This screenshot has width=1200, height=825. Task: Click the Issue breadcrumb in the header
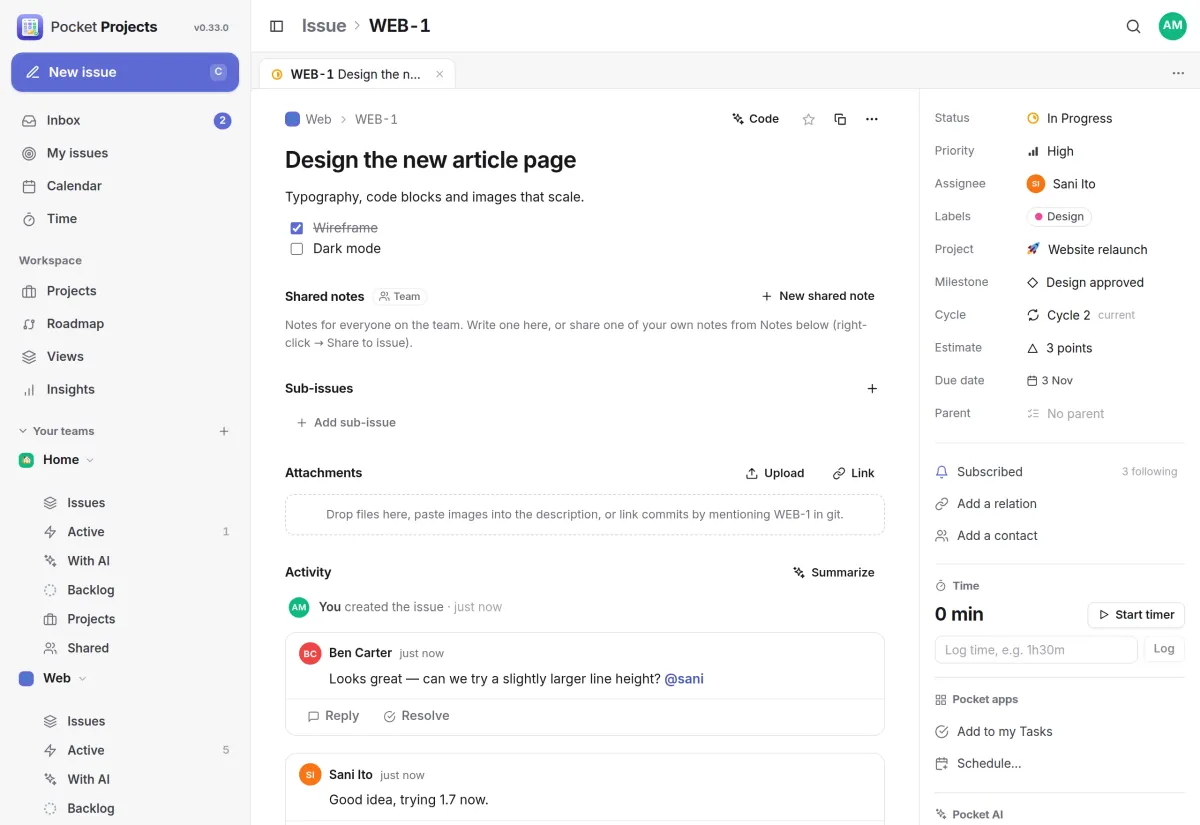tap(324, 26)
